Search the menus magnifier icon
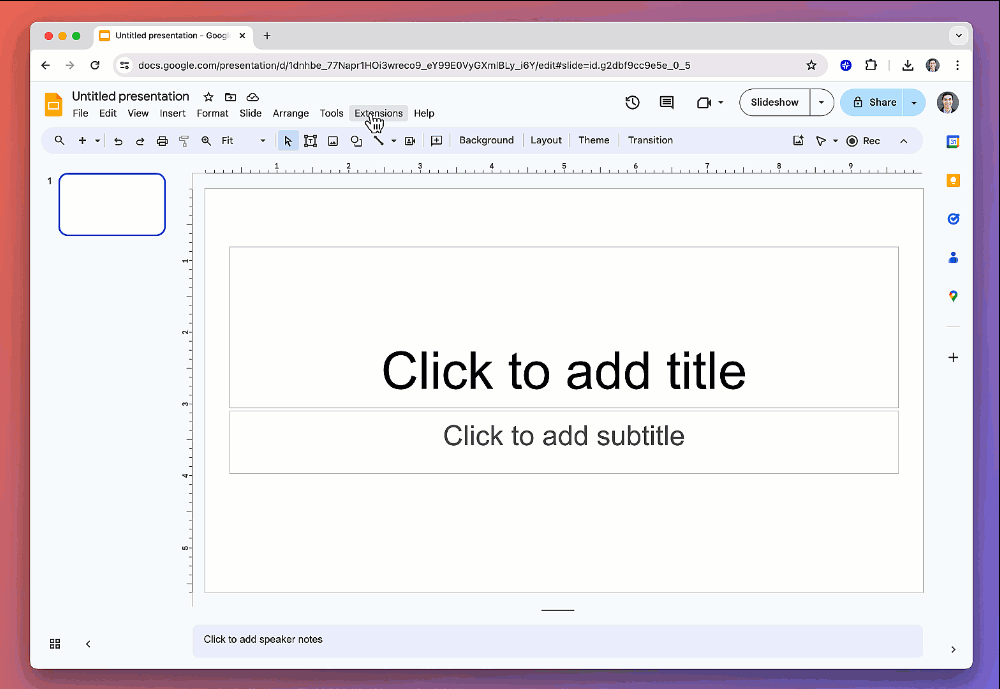The height and width of the screenshot is (689, 1000). (x=59, y=140)
